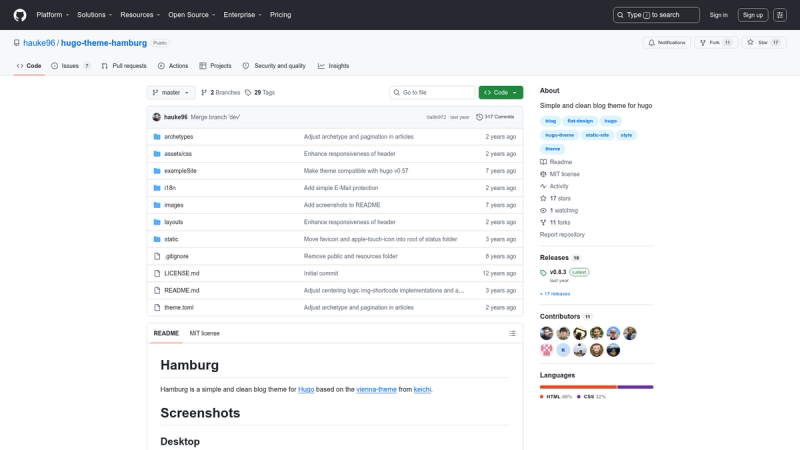The width and height of the screenshot is (800, 450).
Task: Click the search input in the header
Action: tap(656, 15)
